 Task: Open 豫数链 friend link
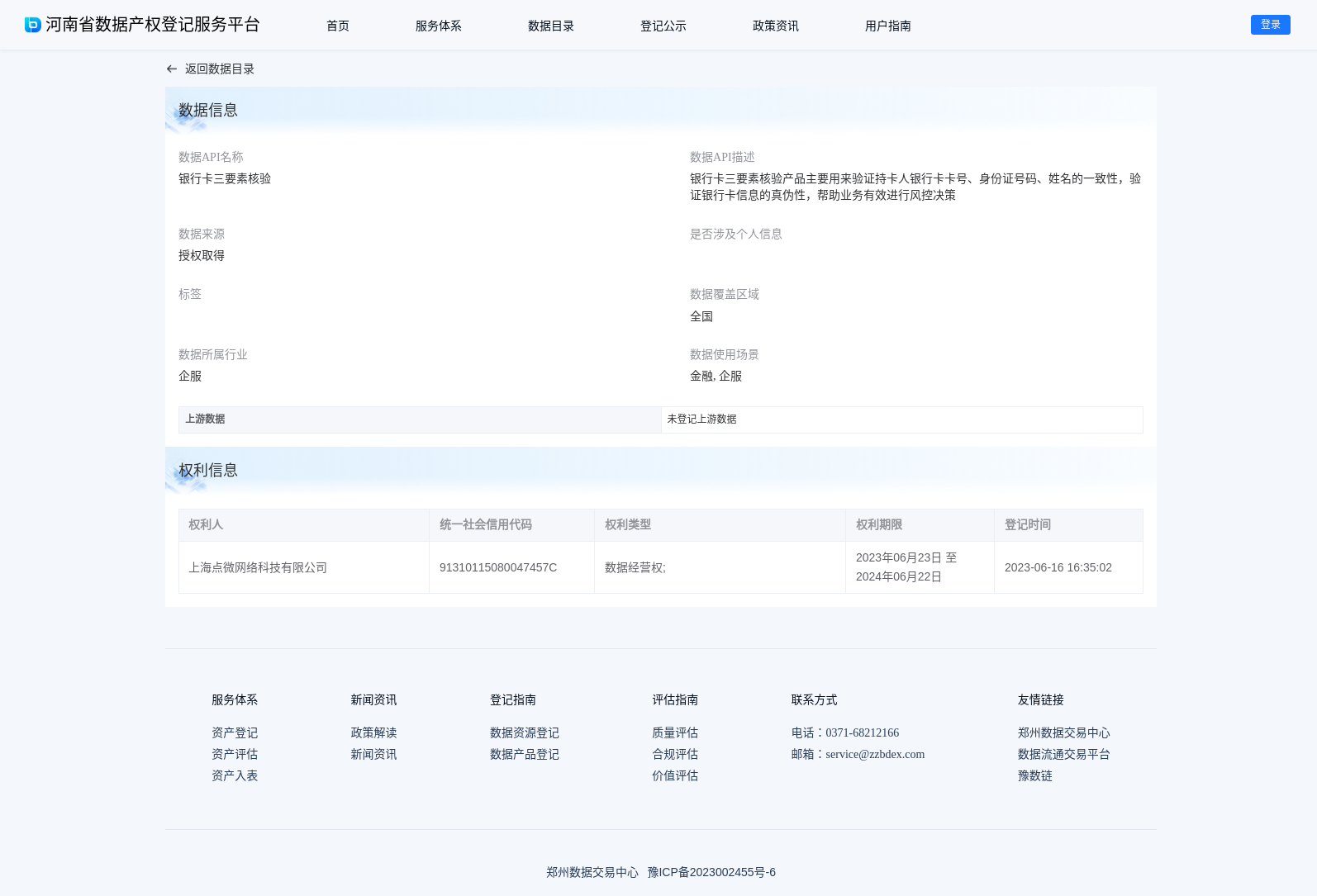click(1035, 775)
